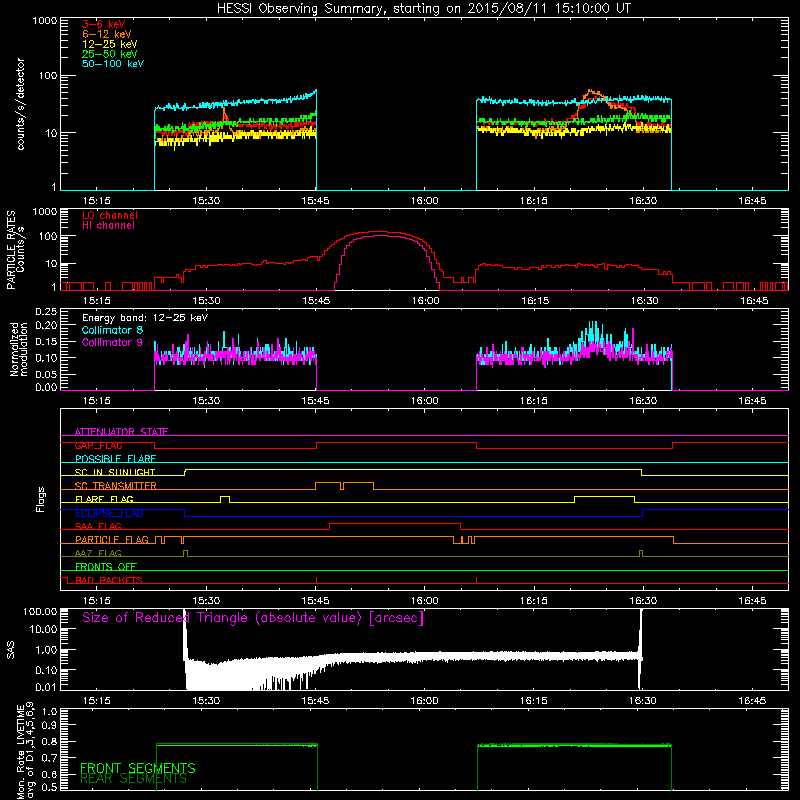Click the orange 6-12 keV flare peak near 16:23
800x800 pixels.
[591, 92]
